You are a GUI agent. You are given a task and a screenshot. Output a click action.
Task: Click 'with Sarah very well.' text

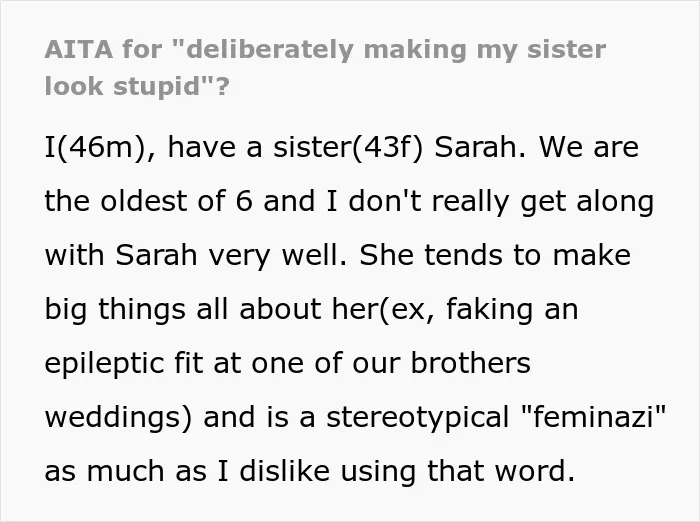pyautogui.click(x=196, y=256)
